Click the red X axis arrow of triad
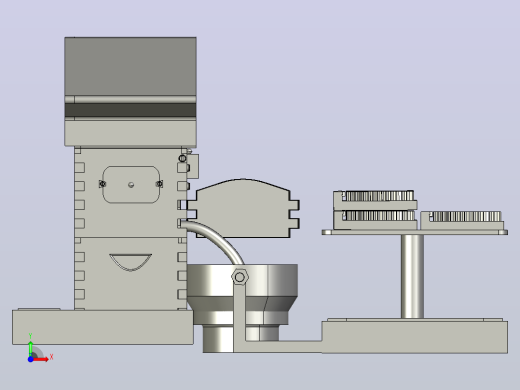Image resolution: width=520 pixels, height=390 pixels. (40, 359)
